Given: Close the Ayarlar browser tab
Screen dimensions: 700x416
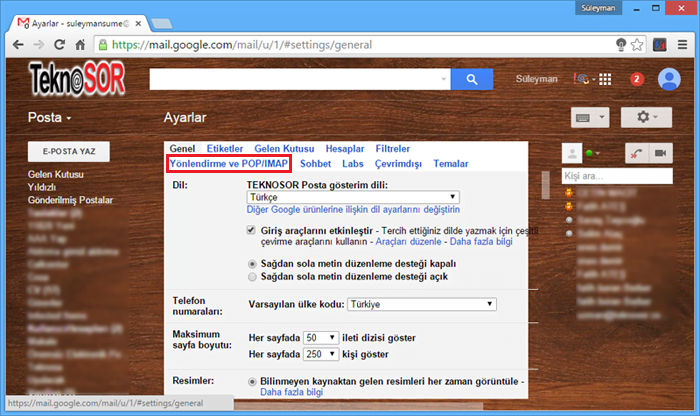Looking at the screenshot, I should [138, 23].
